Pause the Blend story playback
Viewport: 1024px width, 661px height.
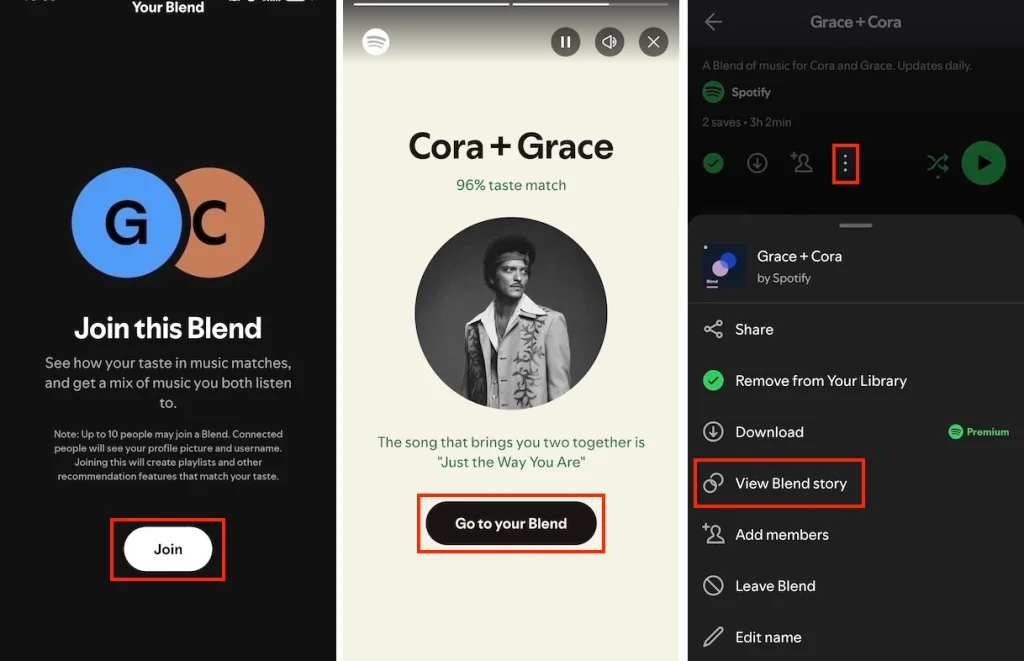(565, 42)
